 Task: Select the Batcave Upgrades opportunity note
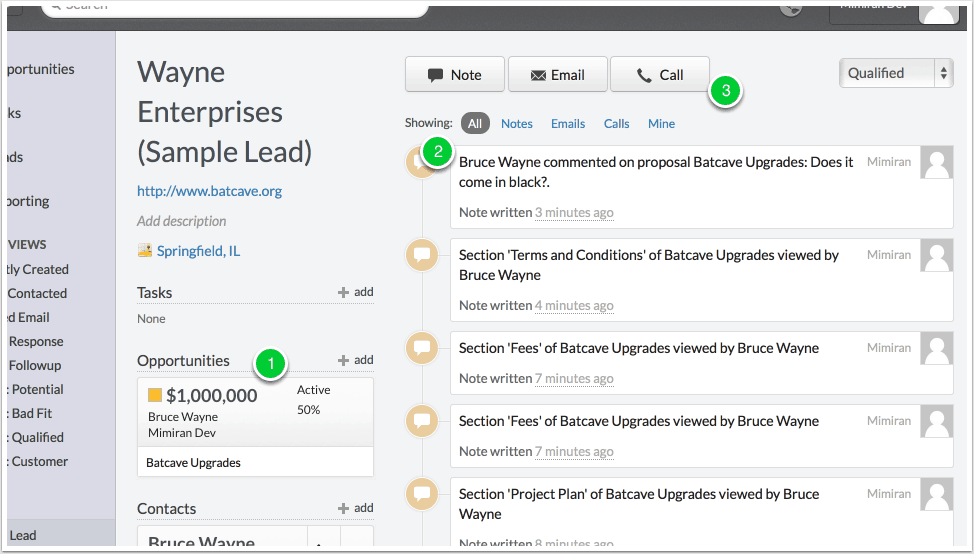coord(193,463)
